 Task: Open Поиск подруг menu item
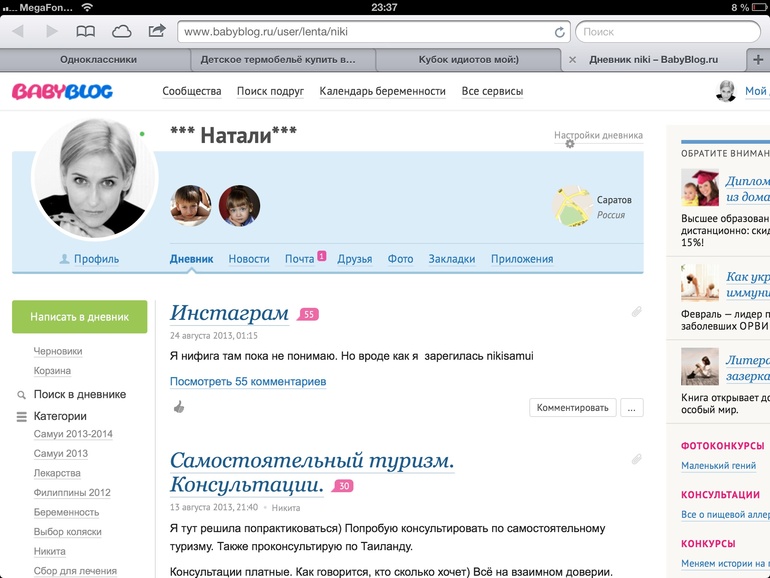point(270,91)
